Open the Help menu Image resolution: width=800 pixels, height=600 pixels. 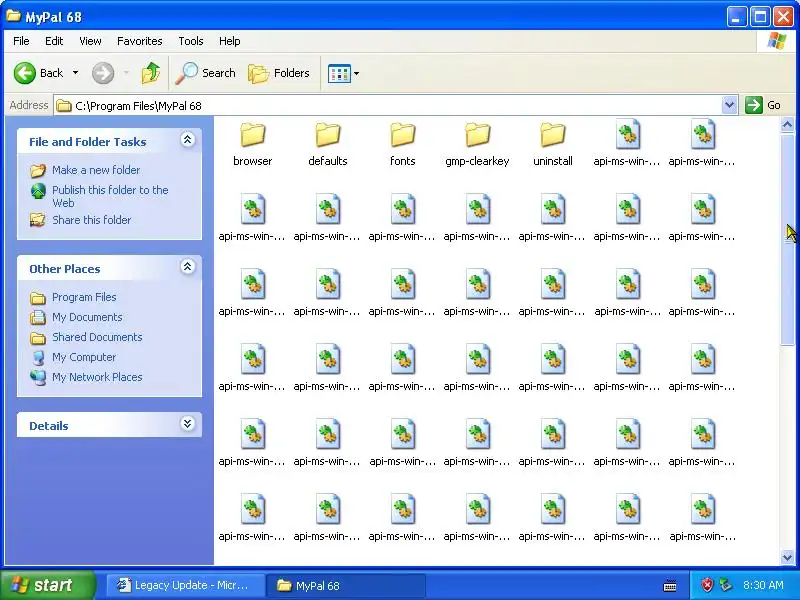(x=230, y=41)
